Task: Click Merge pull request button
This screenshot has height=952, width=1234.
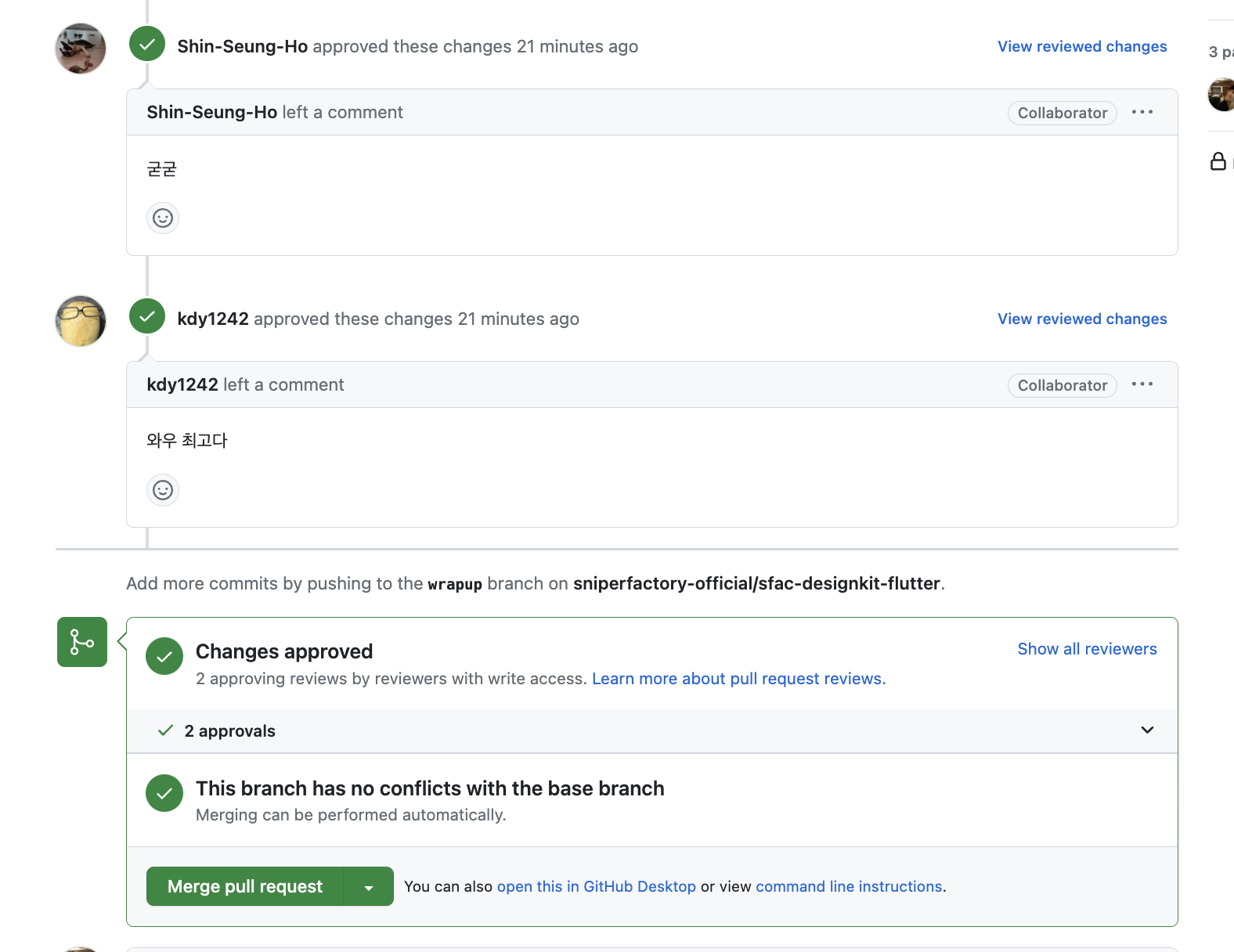Action: (x=245, y=886)
